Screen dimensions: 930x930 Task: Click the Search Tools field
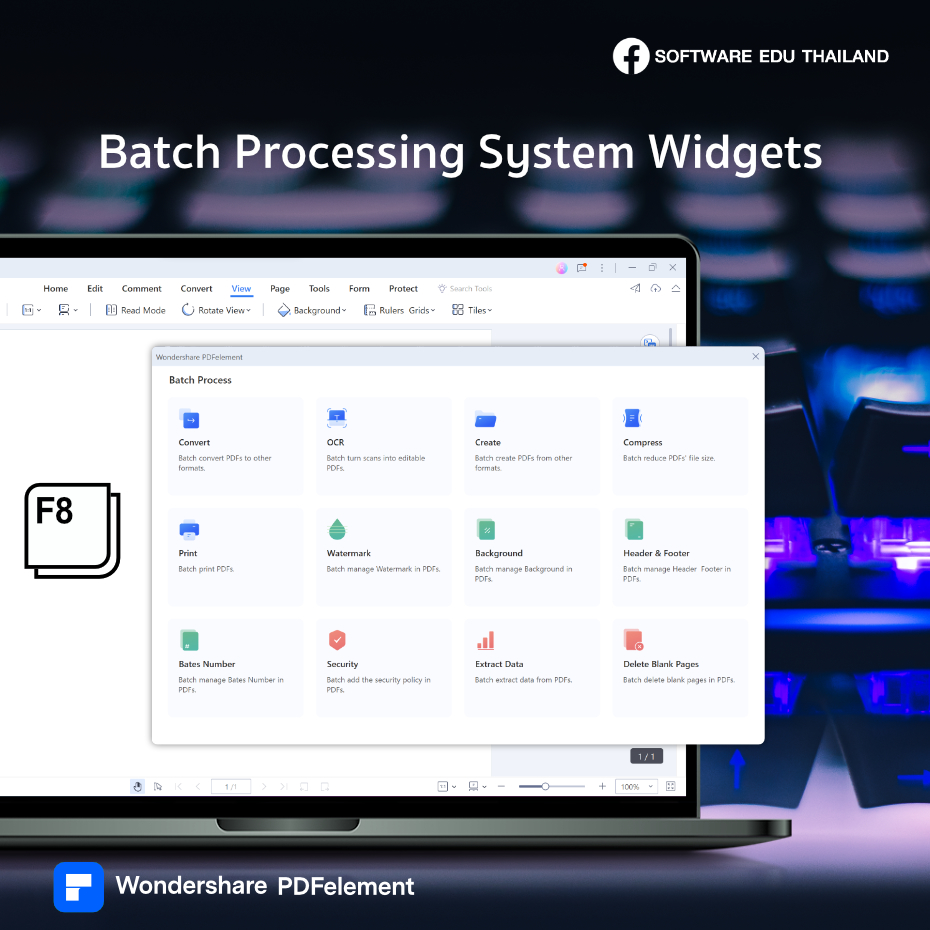[466, 289]
